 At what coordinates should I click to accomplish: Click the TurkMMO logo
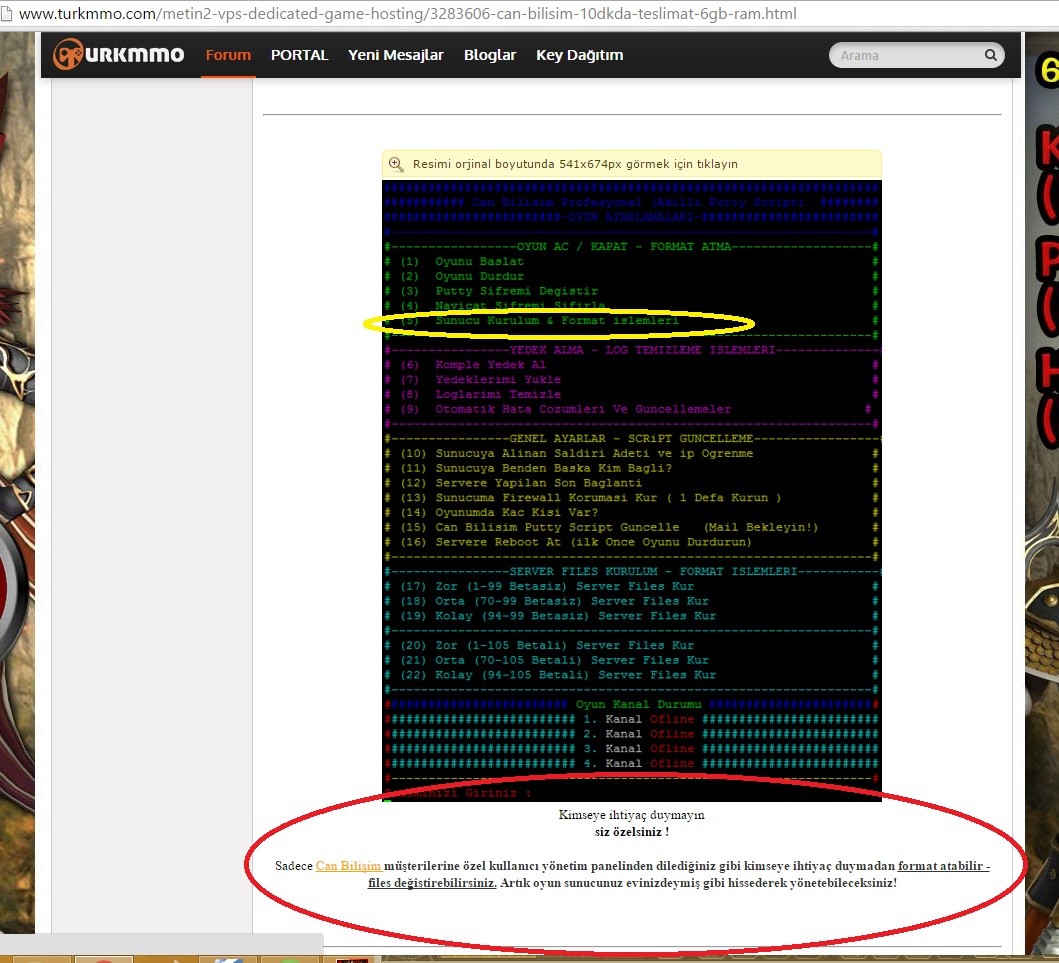tap(119, 55)
